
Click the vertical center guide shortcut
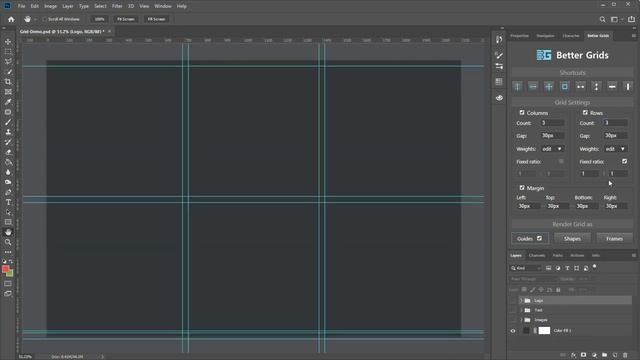coord(518,87)
